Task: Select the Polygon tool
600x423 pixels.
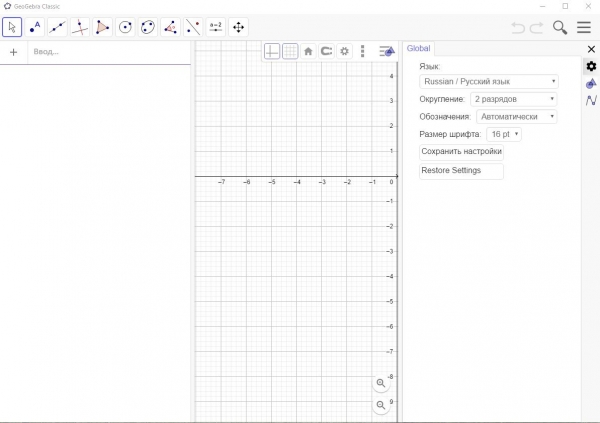Action: click(x=103, y=27)
